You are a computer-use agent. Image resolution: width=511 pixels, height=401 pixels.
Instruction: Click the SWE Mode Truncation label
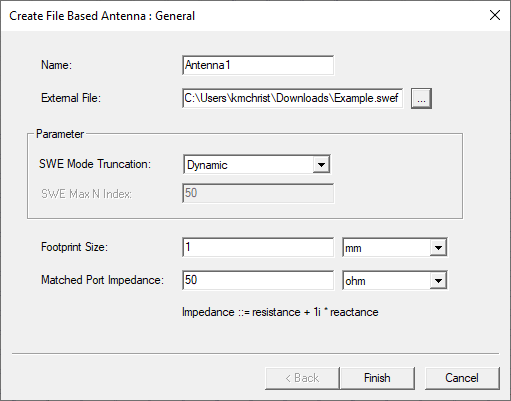pyautogui.click(x=95, y=164)
